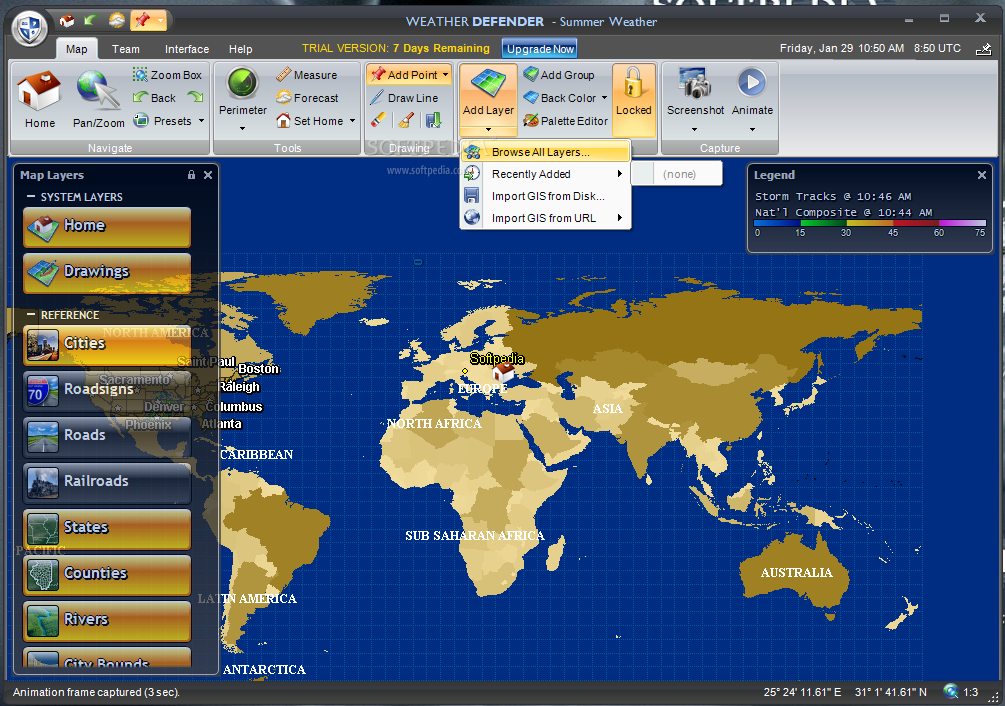Switch to the Interface ribbon tab
Viewport: 1005px width, 706px height.
(x=187, y=49)
